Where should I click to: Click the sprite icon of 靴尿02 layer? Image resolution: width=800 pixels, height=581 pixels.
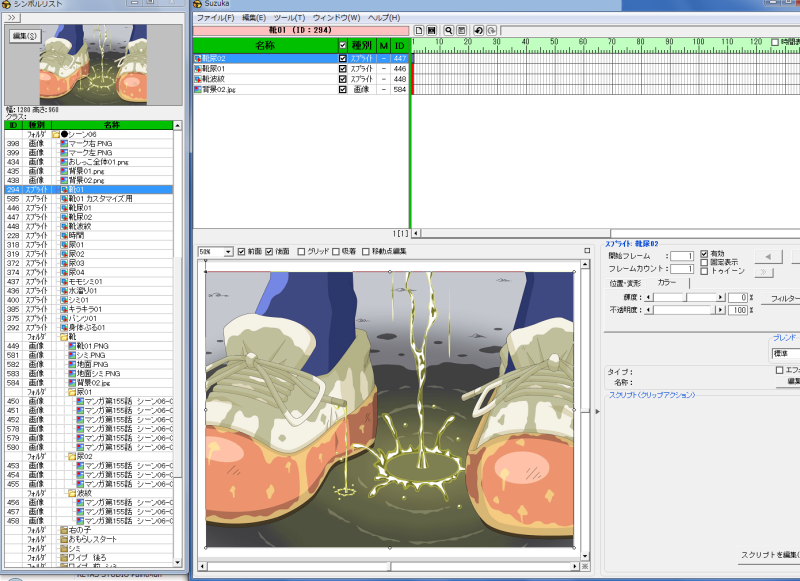[x=198, y=59]
